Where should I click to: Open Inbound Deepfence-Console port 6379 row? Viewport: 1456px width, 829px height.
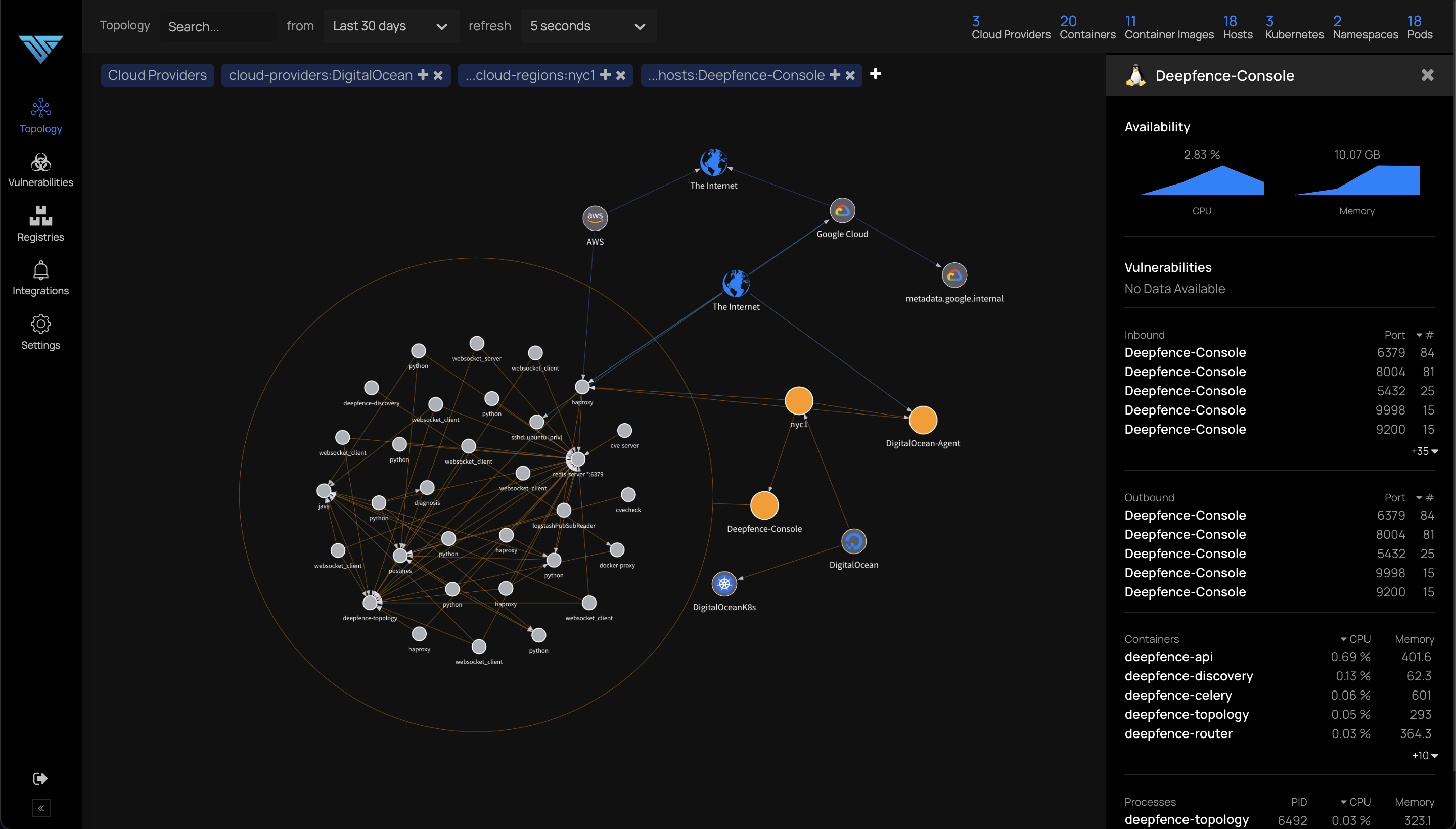[1279, 352]
